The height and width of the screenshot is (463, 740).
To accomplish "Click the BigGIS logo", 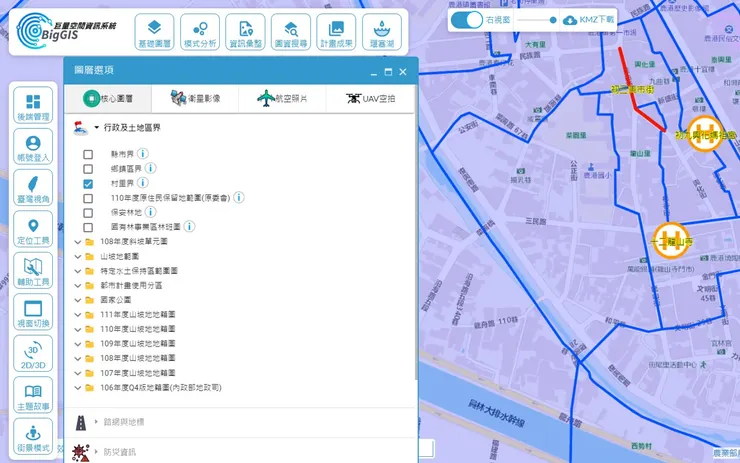I will point(66,31).
